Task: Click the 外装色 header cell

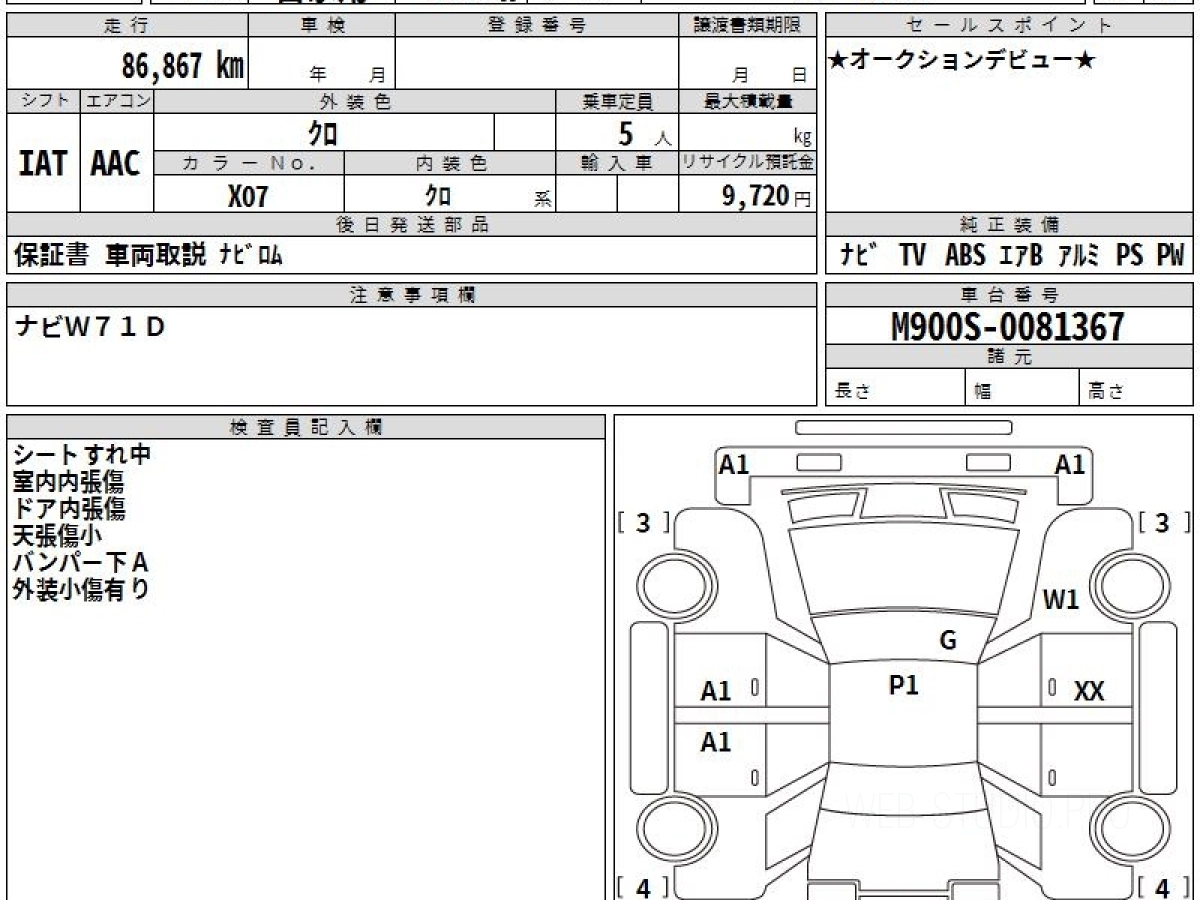Action: pyautogui.click(x=355, y=101)
